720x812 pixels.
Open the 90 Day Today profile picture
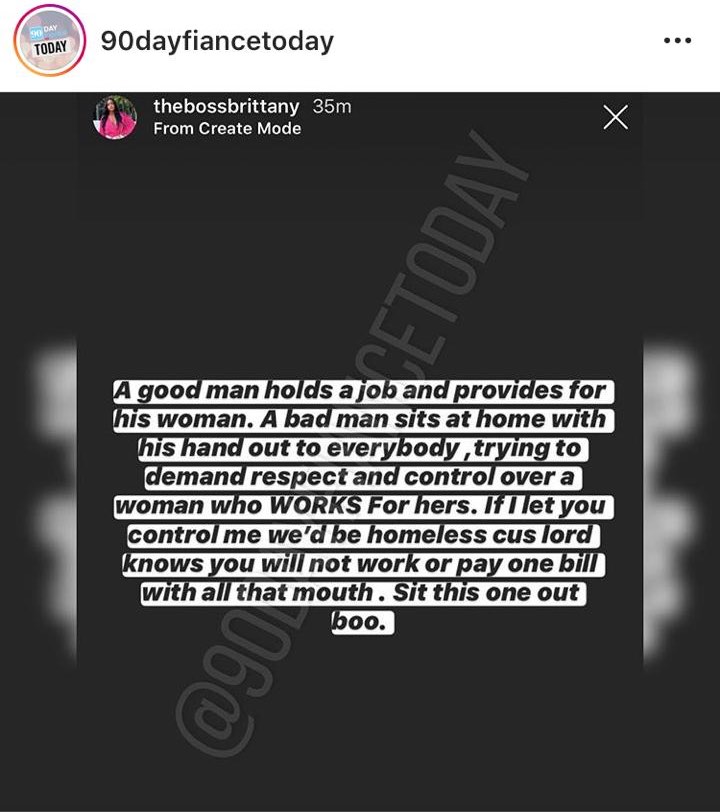(x=50, y=41)
